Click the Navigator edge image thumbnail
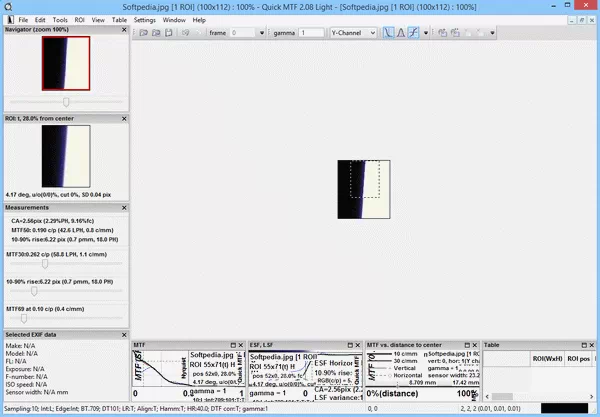 coord(66,64)
